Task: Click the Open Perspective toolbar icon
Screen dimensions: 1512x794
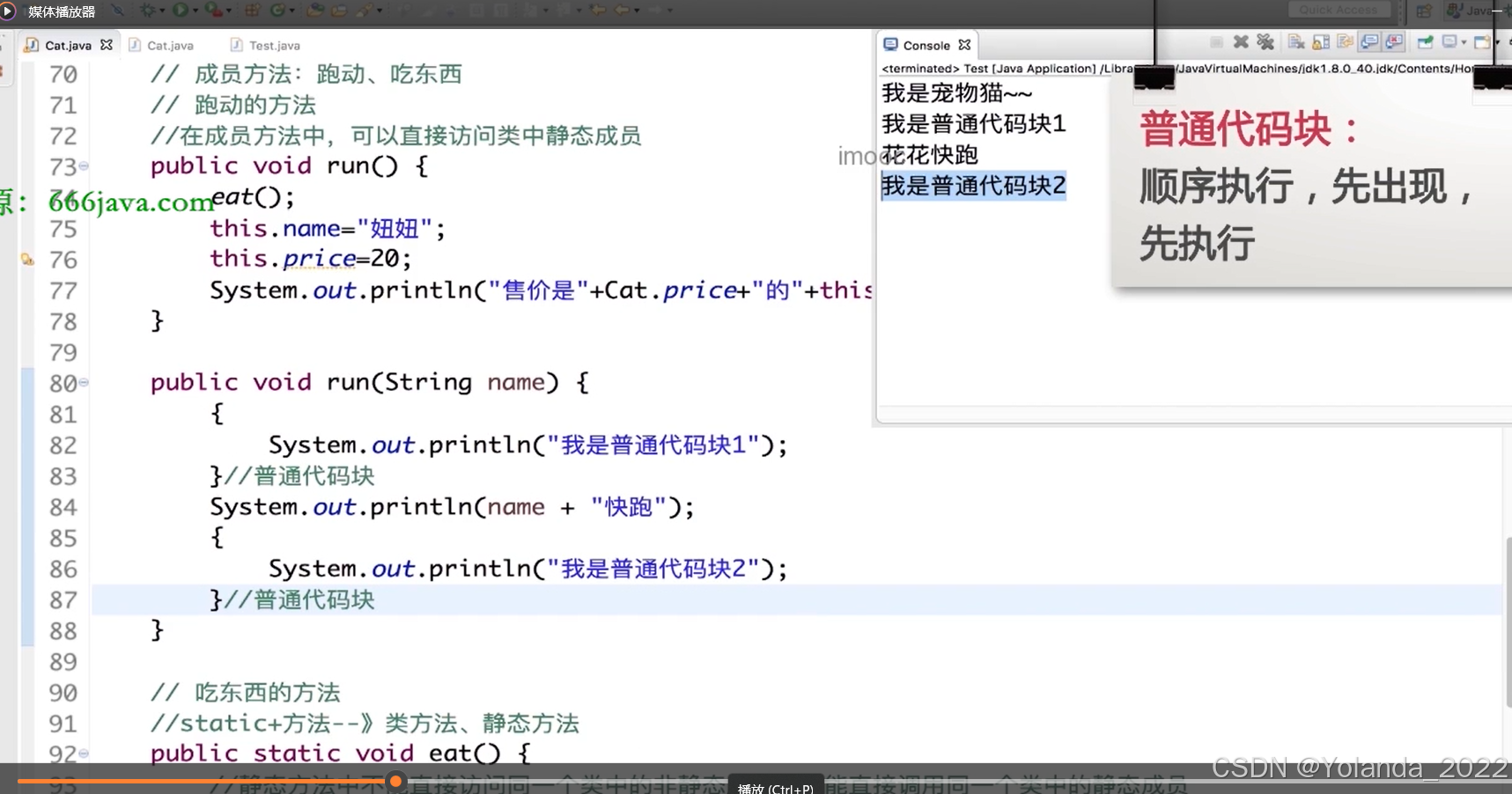Action: [x=1424, y=11]
